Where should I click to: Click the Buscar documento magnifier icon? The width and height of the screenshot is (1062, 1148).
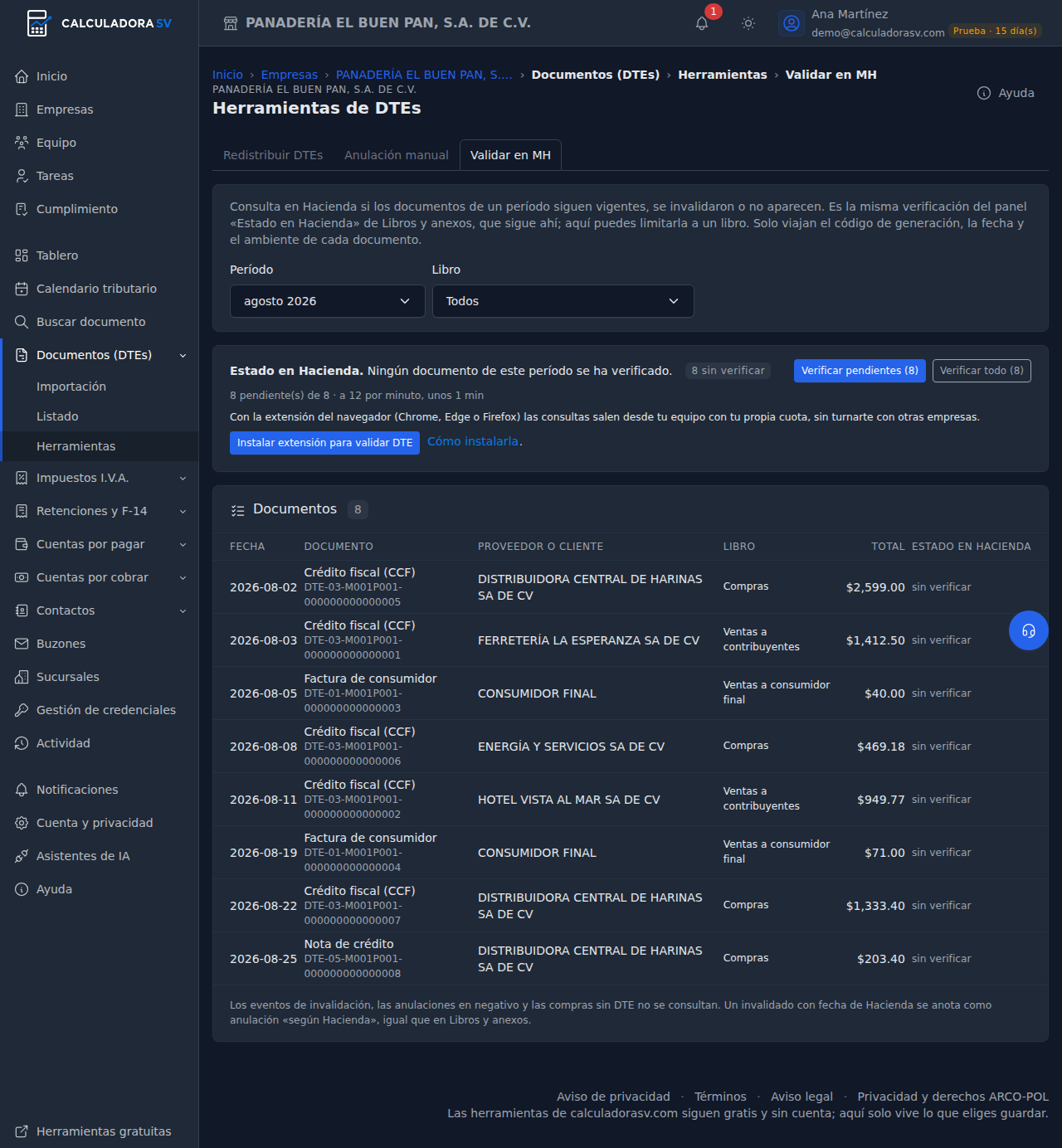click(22, 322)
